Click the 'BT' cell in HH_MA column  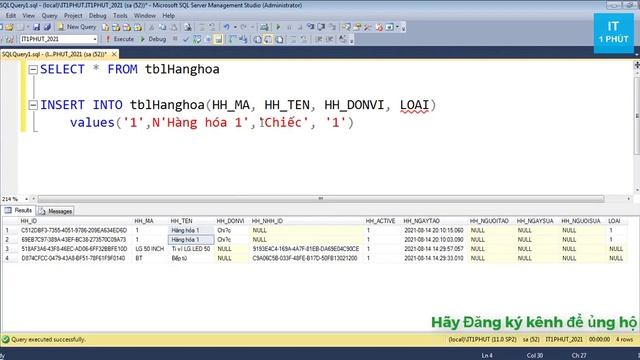click(x=150, y=258)
